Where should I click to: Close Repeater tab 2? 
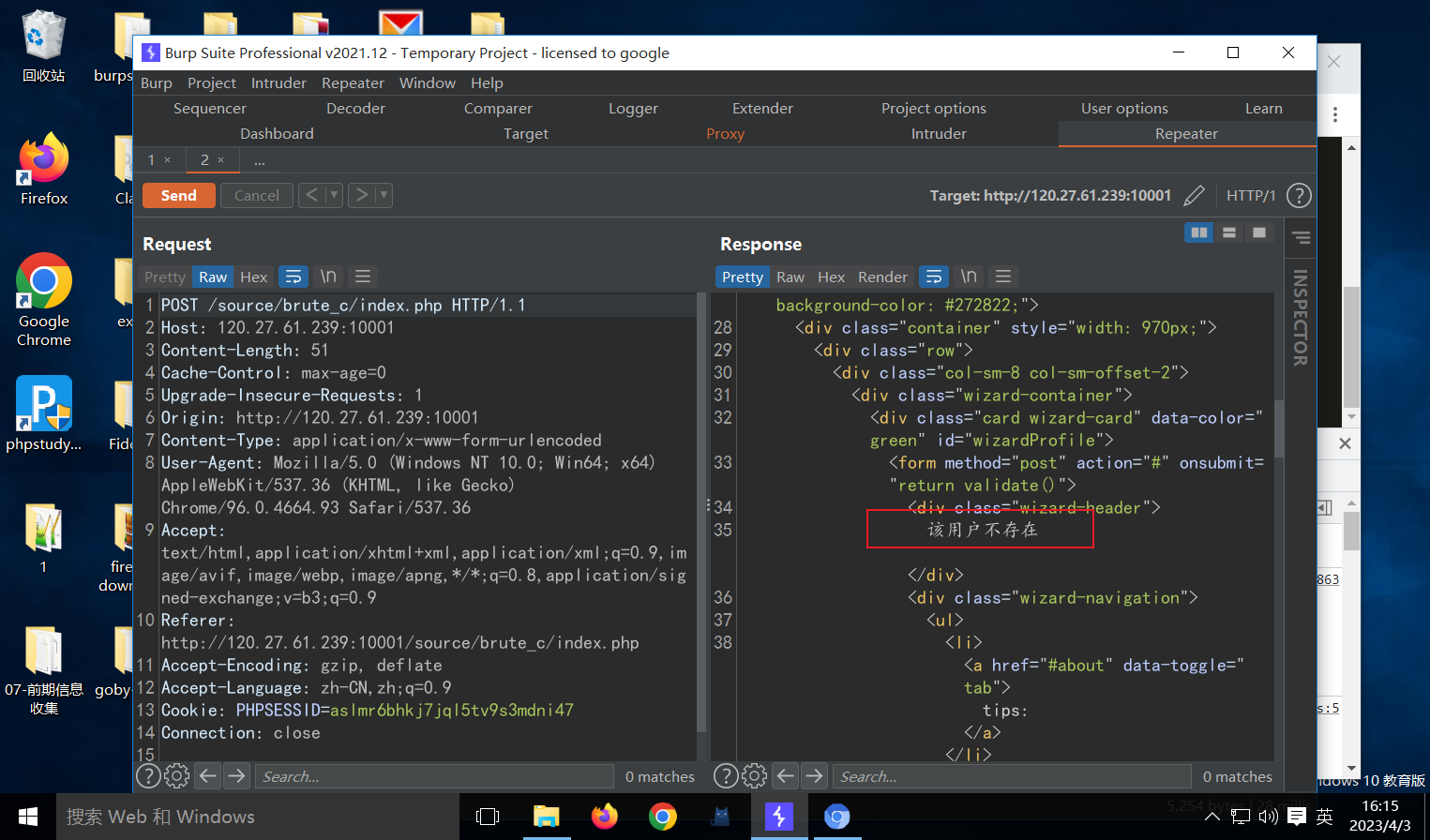pyautogui.click(x=221, y=160)
